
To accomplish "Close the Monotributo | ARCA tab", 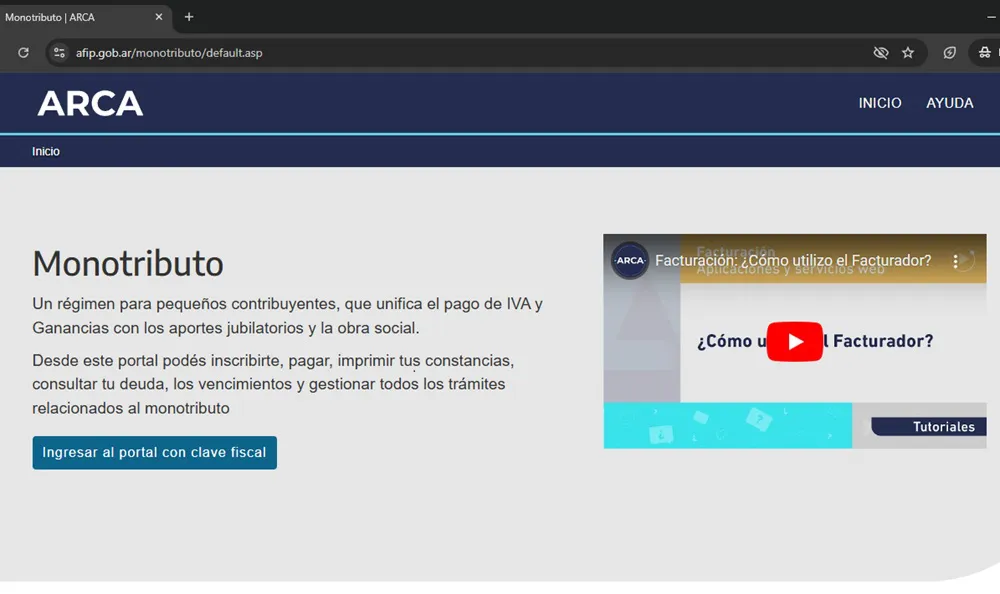I will [x=159, y=17].
